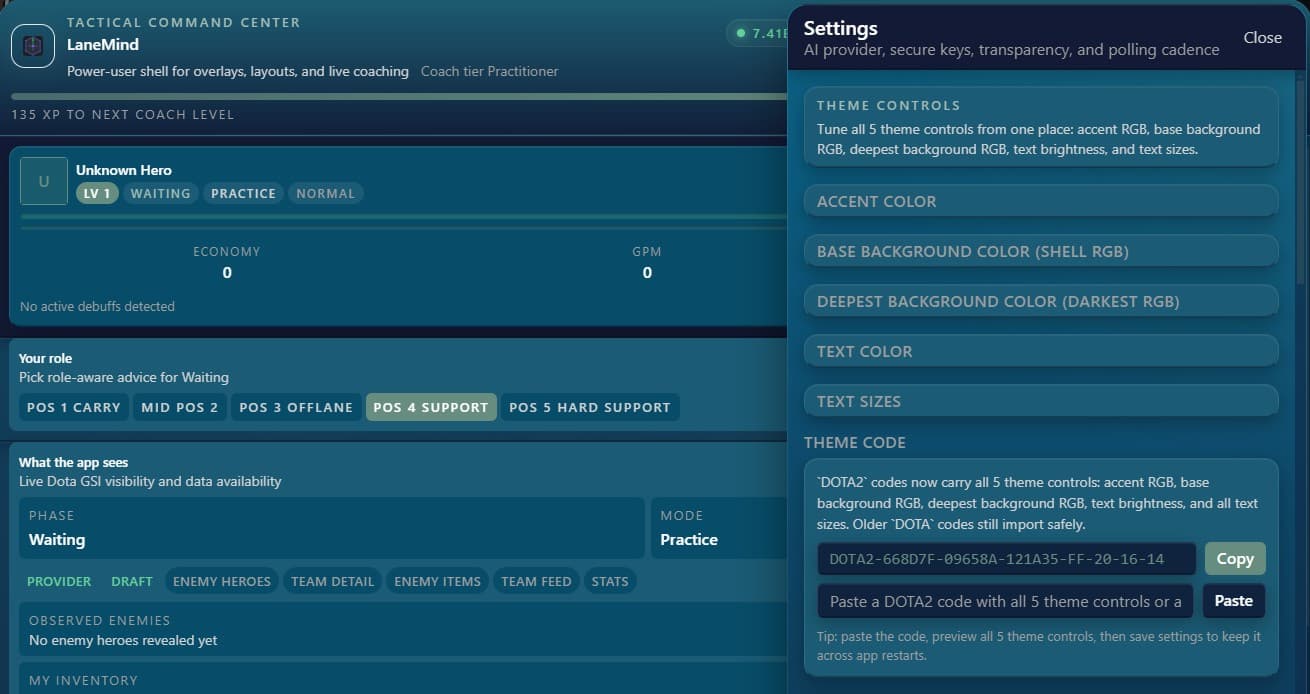Click the Draft visibility chip
This screenshot has width=1310, height=694.
(132, 581)
